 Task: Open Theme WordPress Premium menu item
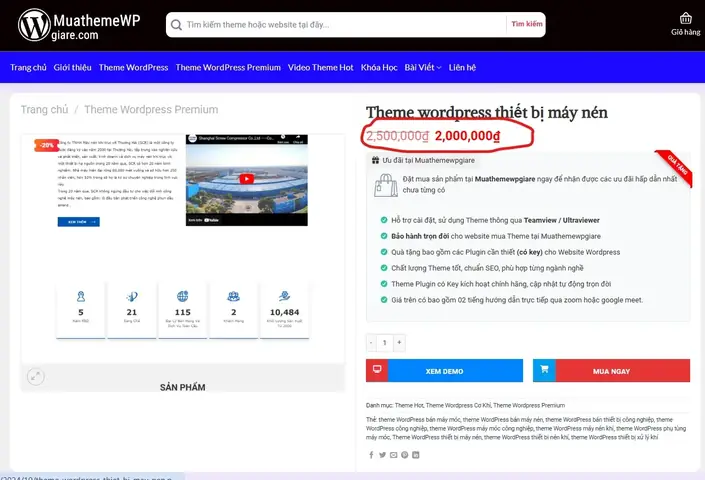point(228,67)
